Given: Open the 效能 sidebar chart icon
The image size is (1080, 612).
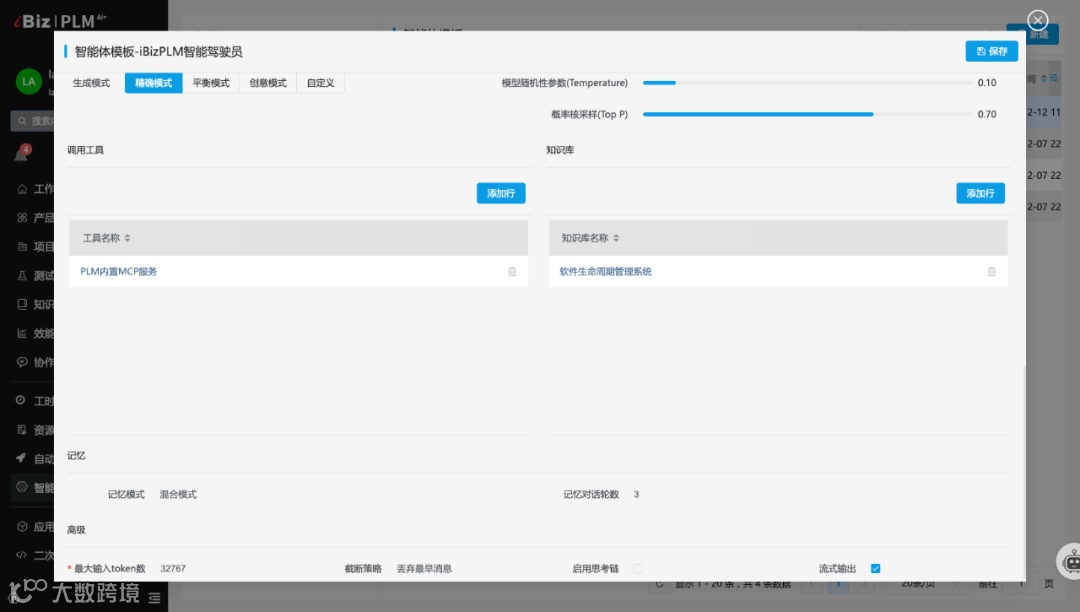Looking at the screenshot, I should click(x=22, y=333).
